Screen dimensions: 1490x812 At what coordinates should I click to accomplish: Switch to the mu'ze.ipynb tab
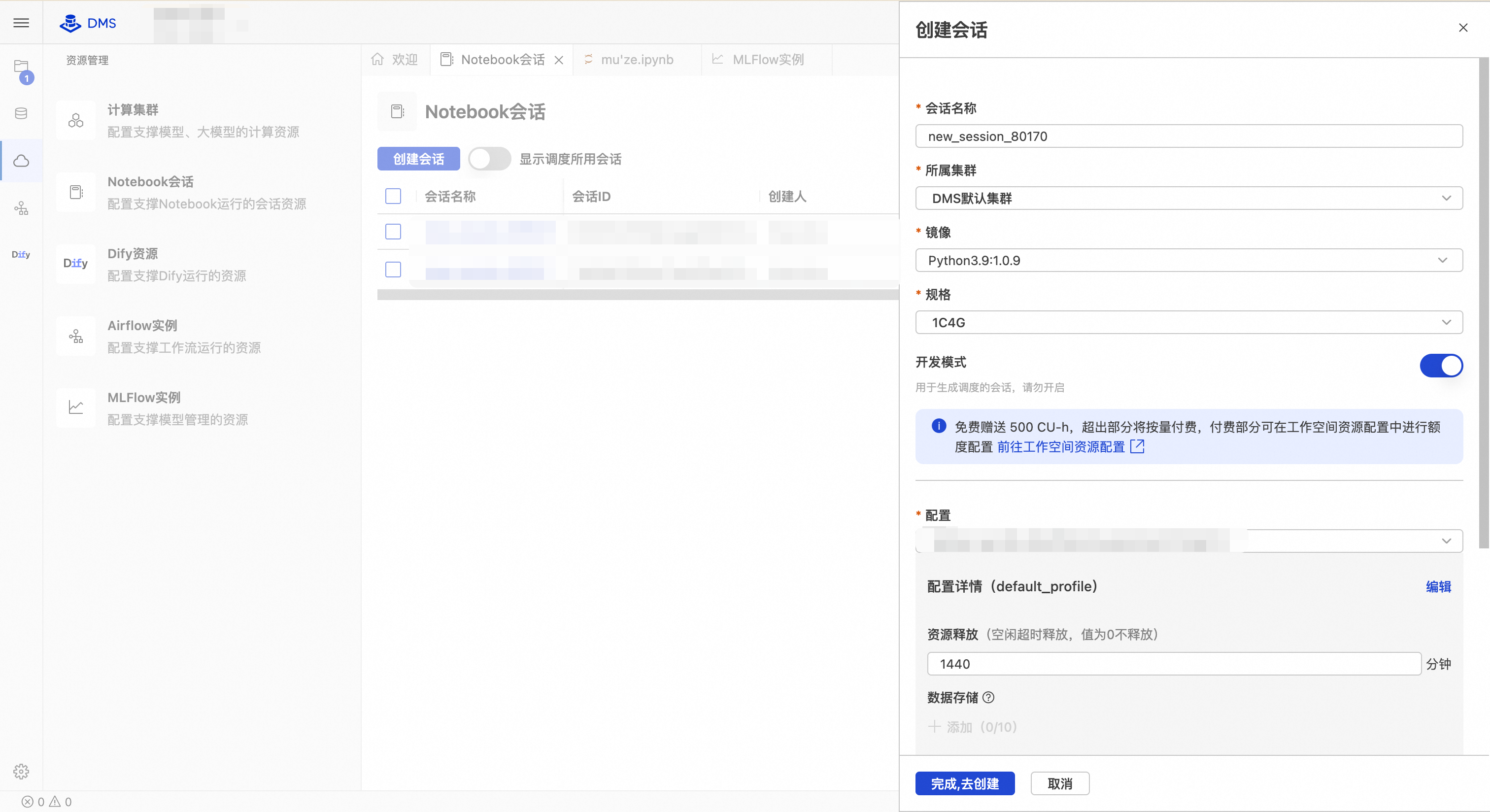(636, 60)
